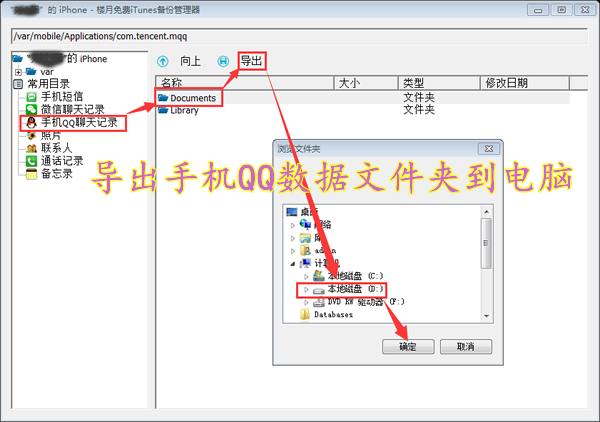Screen dimensions: 600x422
Task: Click the 导出 export button
Action: point(251,61)
